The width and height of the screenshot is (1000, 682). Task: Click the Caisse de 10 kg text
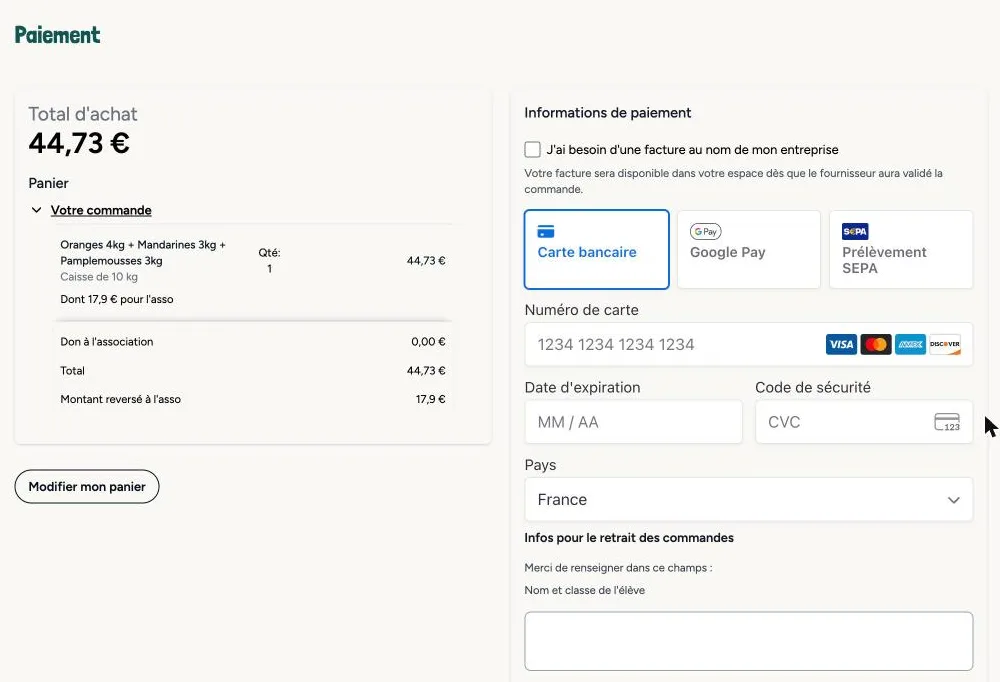point(99,277)
